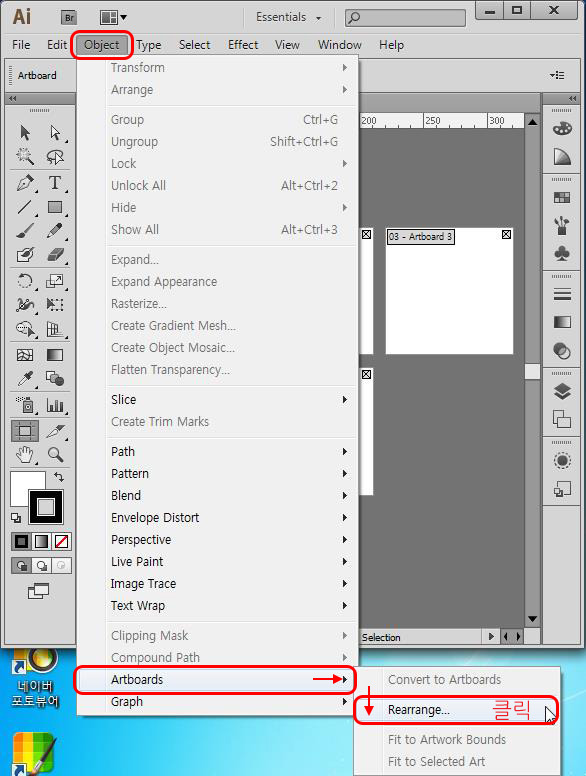Expand the Pattern submenu
This screenshot has height=776, width=586.
[230, 474]
